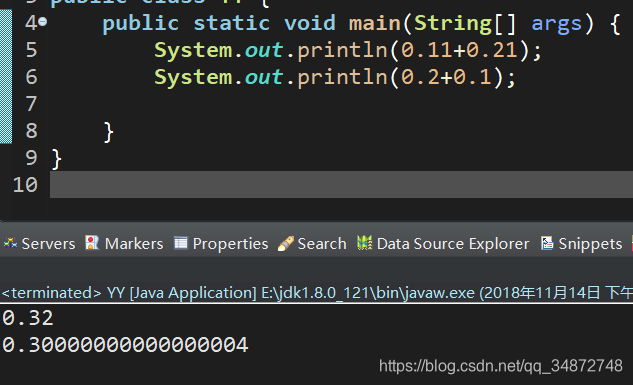Open the Snippets tab

(581, 244)
